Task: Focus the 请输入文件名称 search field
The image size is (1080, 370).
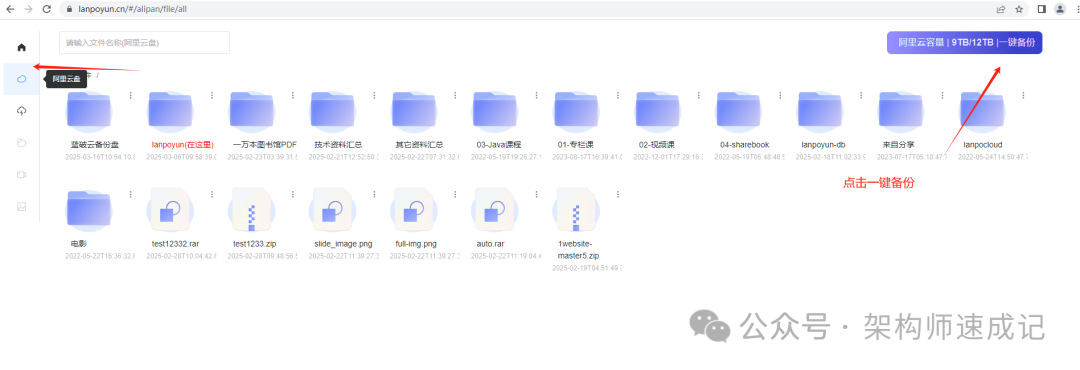Action: pos(145,43)
